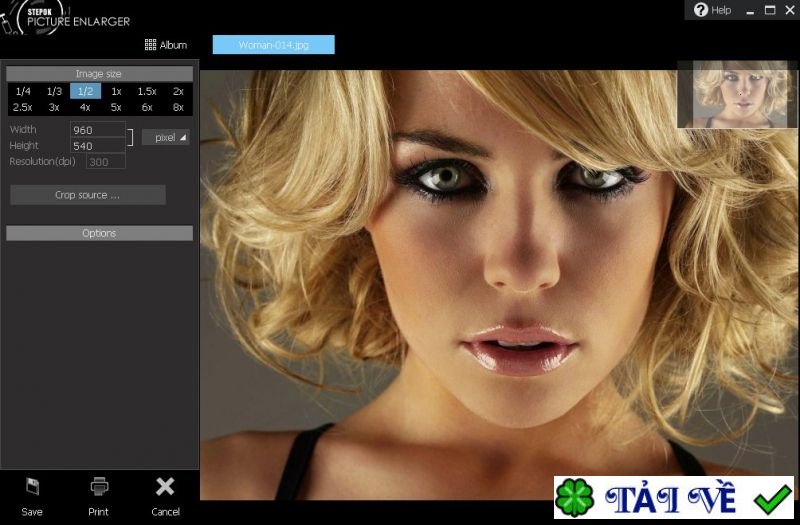Select 5x image size preset
The height and width of the screenshot is (525, 800).
pos(116,107)
